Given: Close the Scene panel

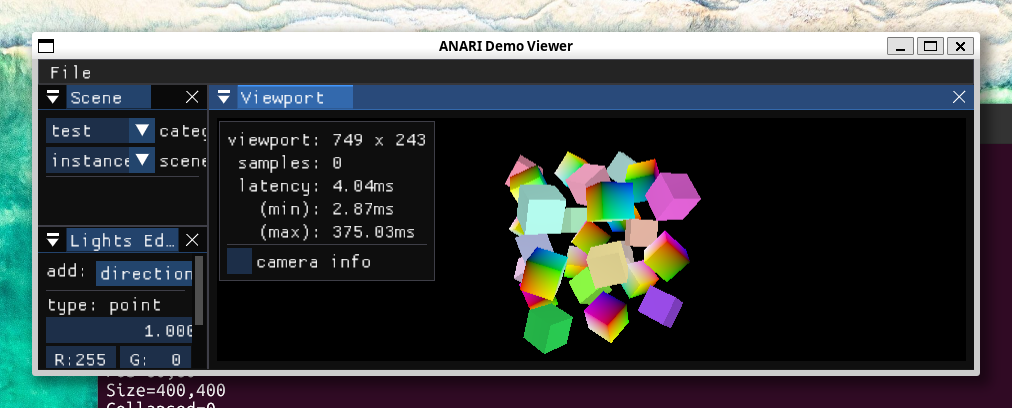Looking at the screenshot, I should click(192, 97).
